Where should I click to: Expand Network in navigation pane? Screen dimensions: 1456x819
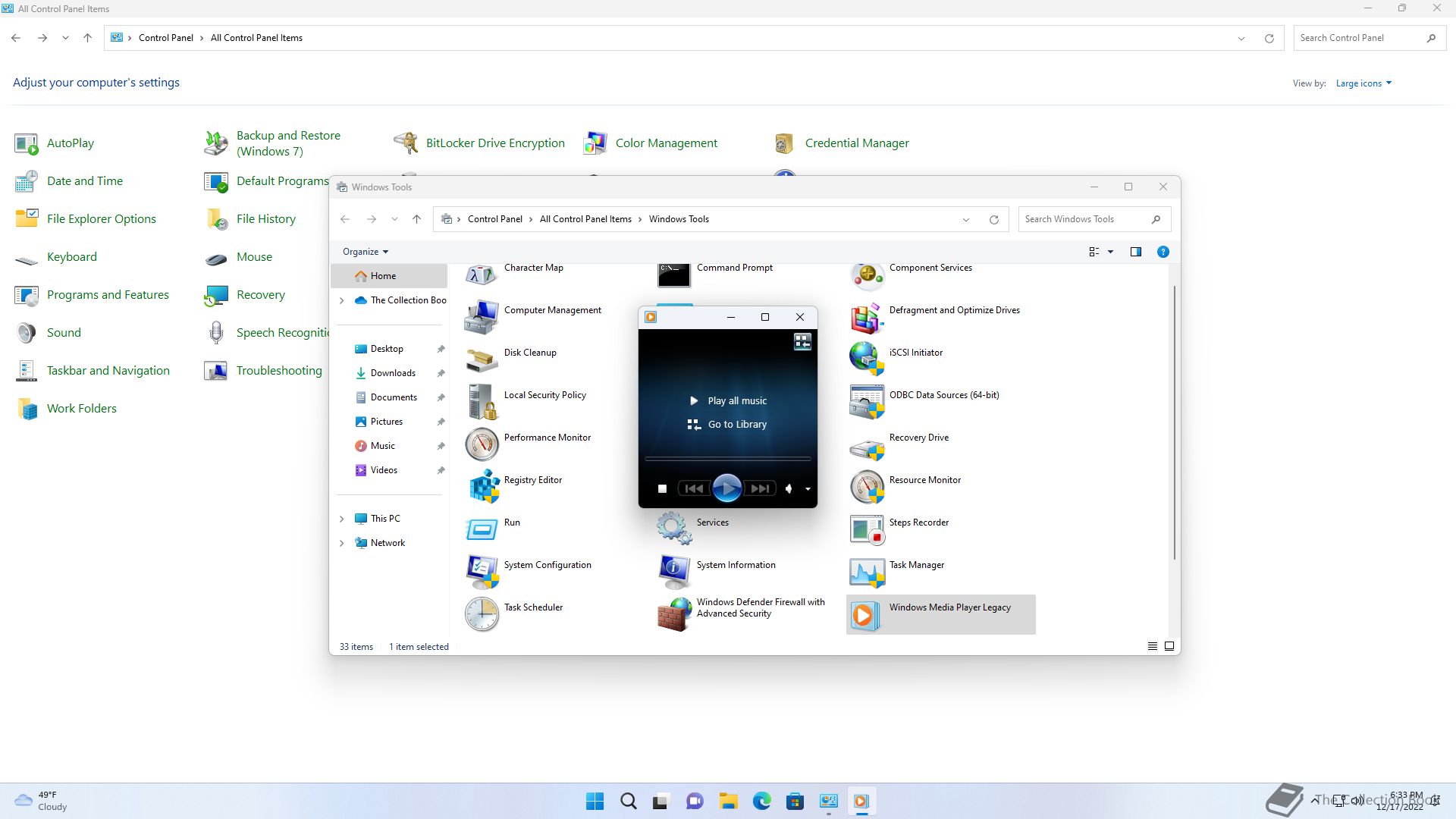[x=341, y=543]
